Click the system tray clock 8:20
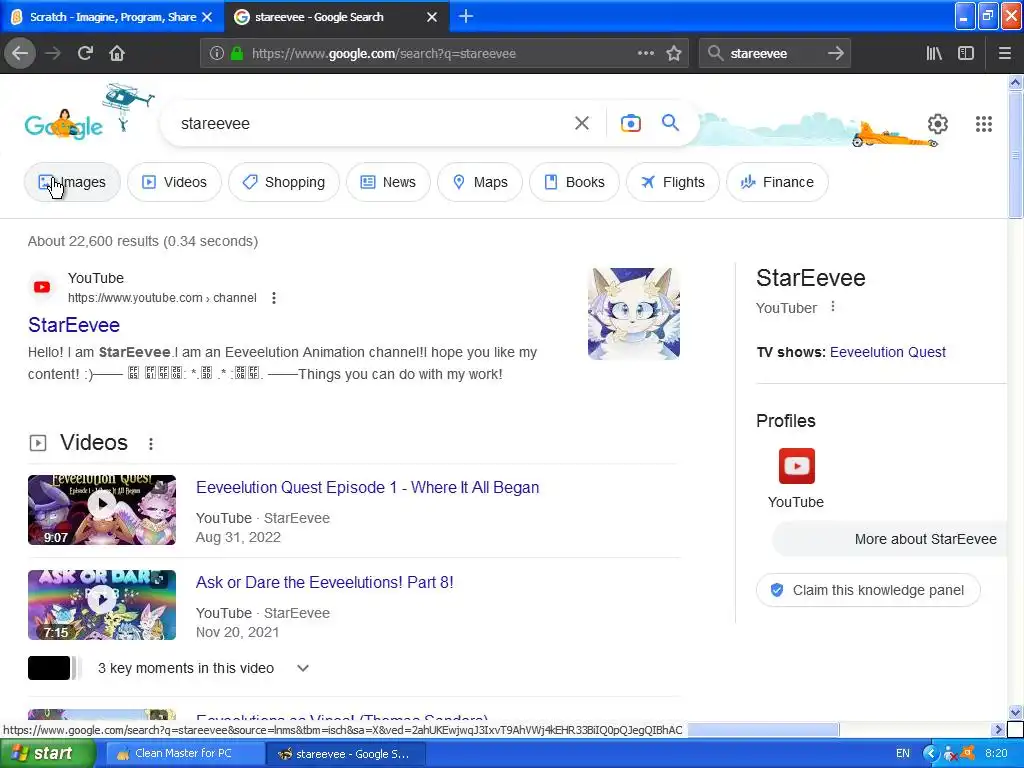This screenshot has height=768, width=1024. [x=996, y=754]
